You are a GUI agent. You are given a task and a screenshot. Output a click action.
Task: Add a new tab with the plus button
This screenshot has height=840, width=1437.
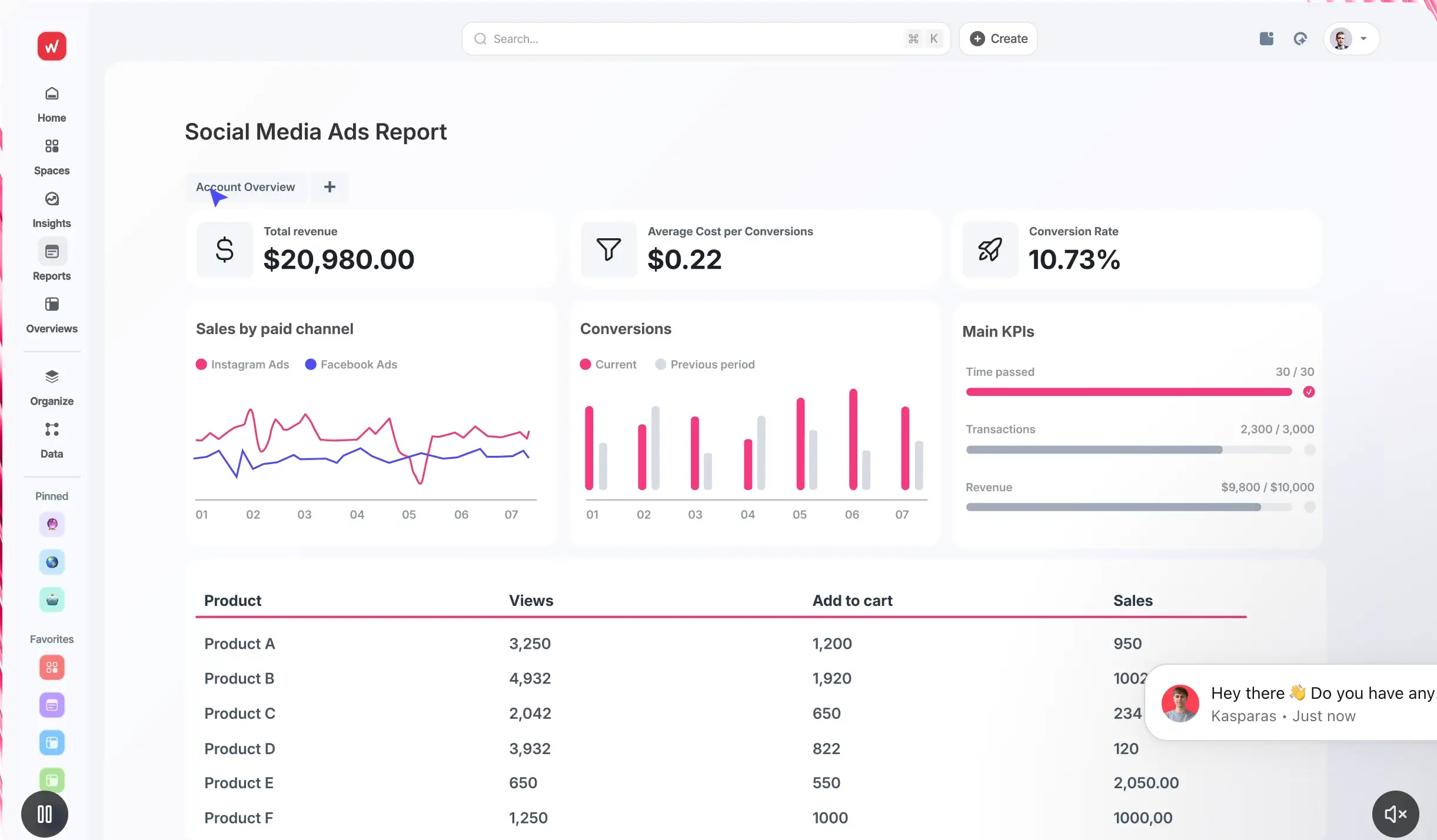tap(329, 187)
